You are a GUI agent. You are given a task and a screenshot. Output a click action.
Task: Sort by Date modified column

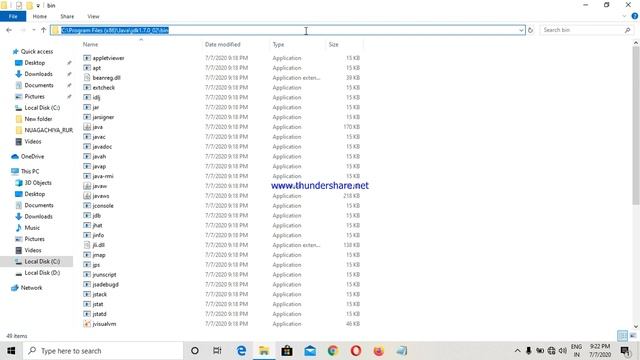(x=223, y=44)
